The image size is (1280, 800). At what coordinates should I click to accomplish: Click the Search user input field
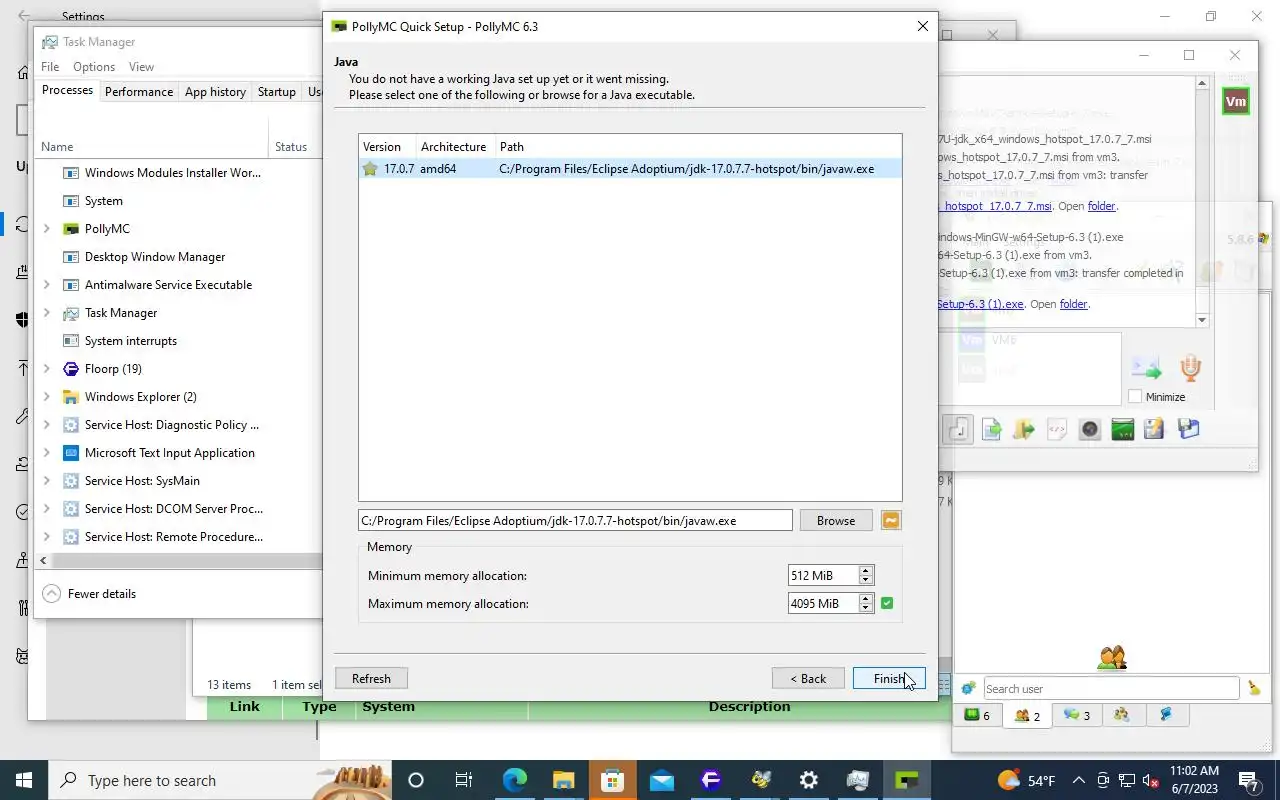[1111, 688]
